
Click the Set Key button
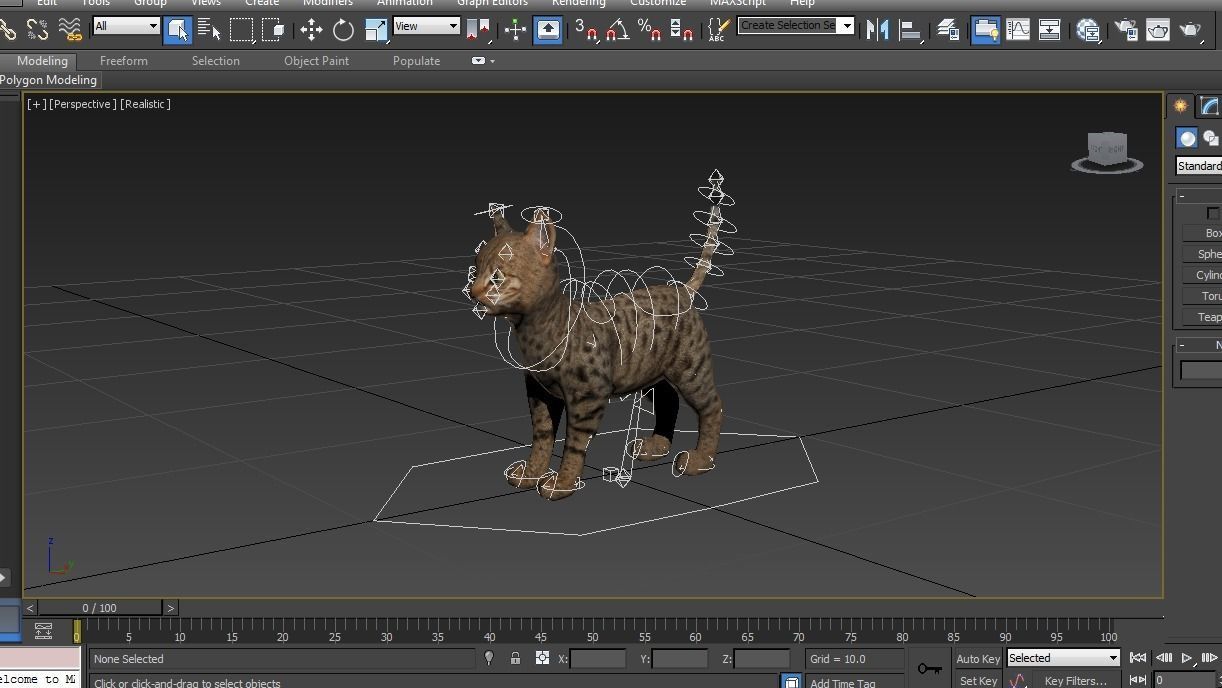coord(978,681)
